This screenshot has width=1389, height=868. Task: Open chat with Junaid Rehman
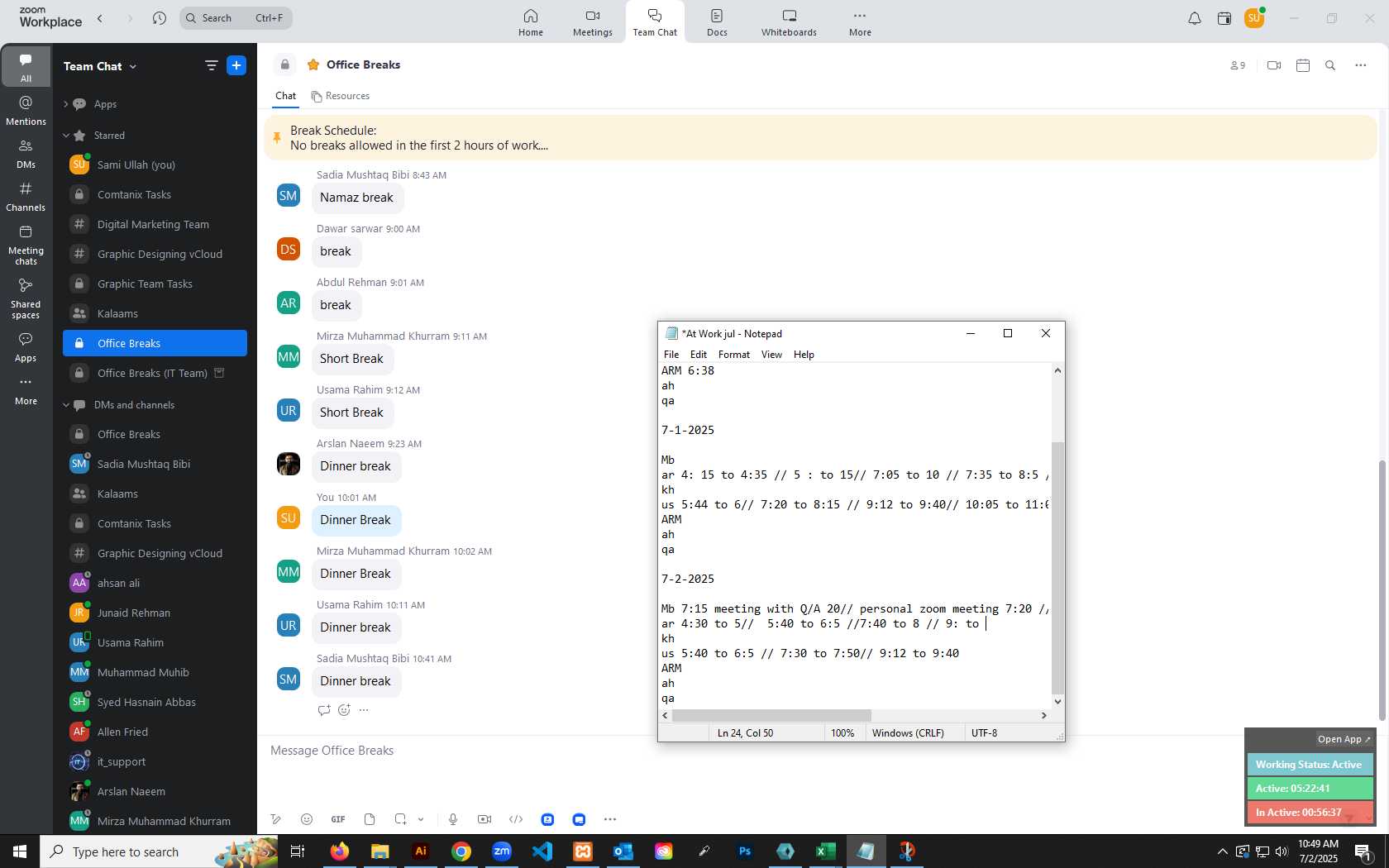155,613
